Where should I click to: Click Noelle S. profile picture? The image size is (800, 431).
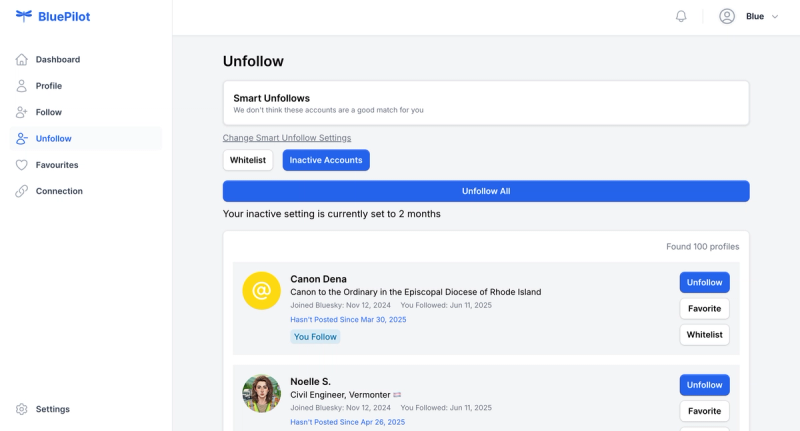(262, 394)
